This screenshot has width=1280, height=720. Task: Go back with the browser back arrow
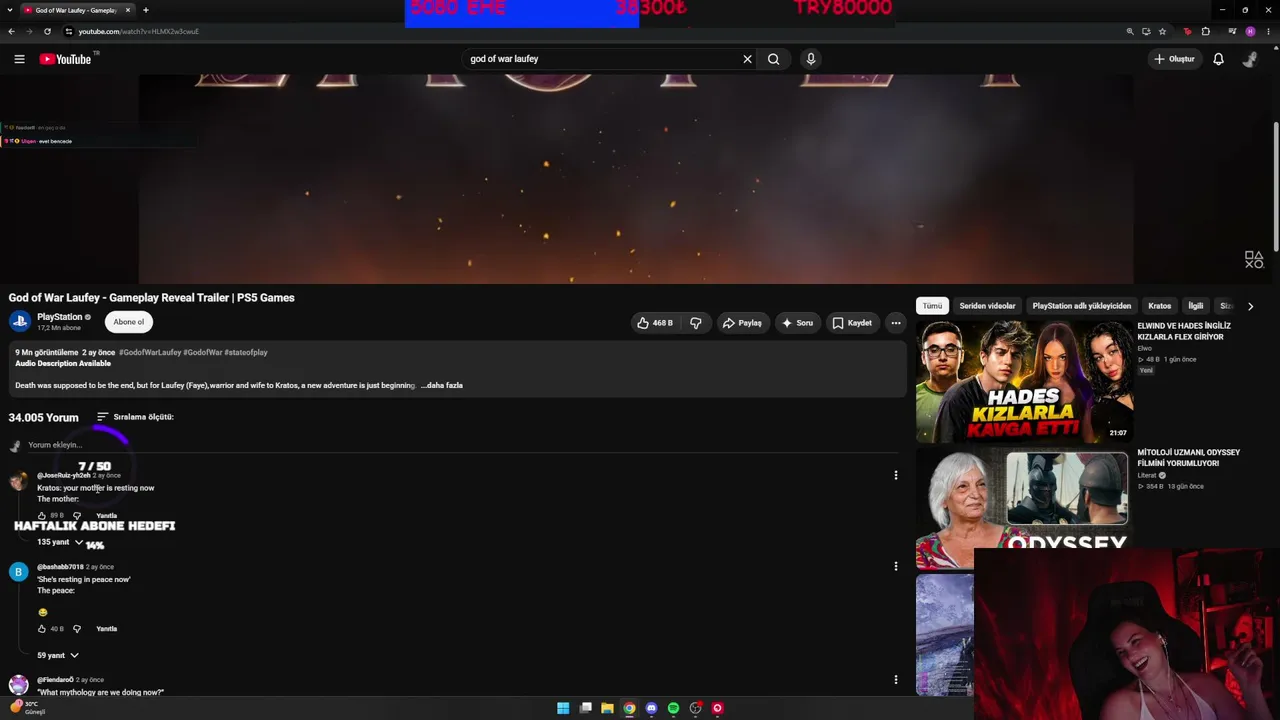tap(11, 31)
